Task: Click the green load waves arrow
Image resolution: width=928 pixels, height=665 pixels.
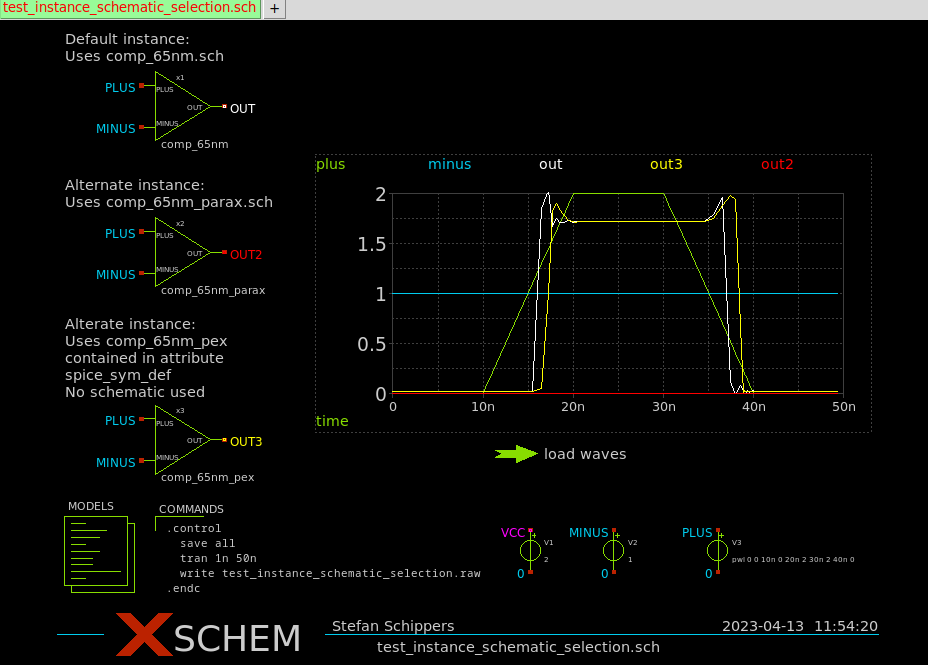Action: (516, 454)
